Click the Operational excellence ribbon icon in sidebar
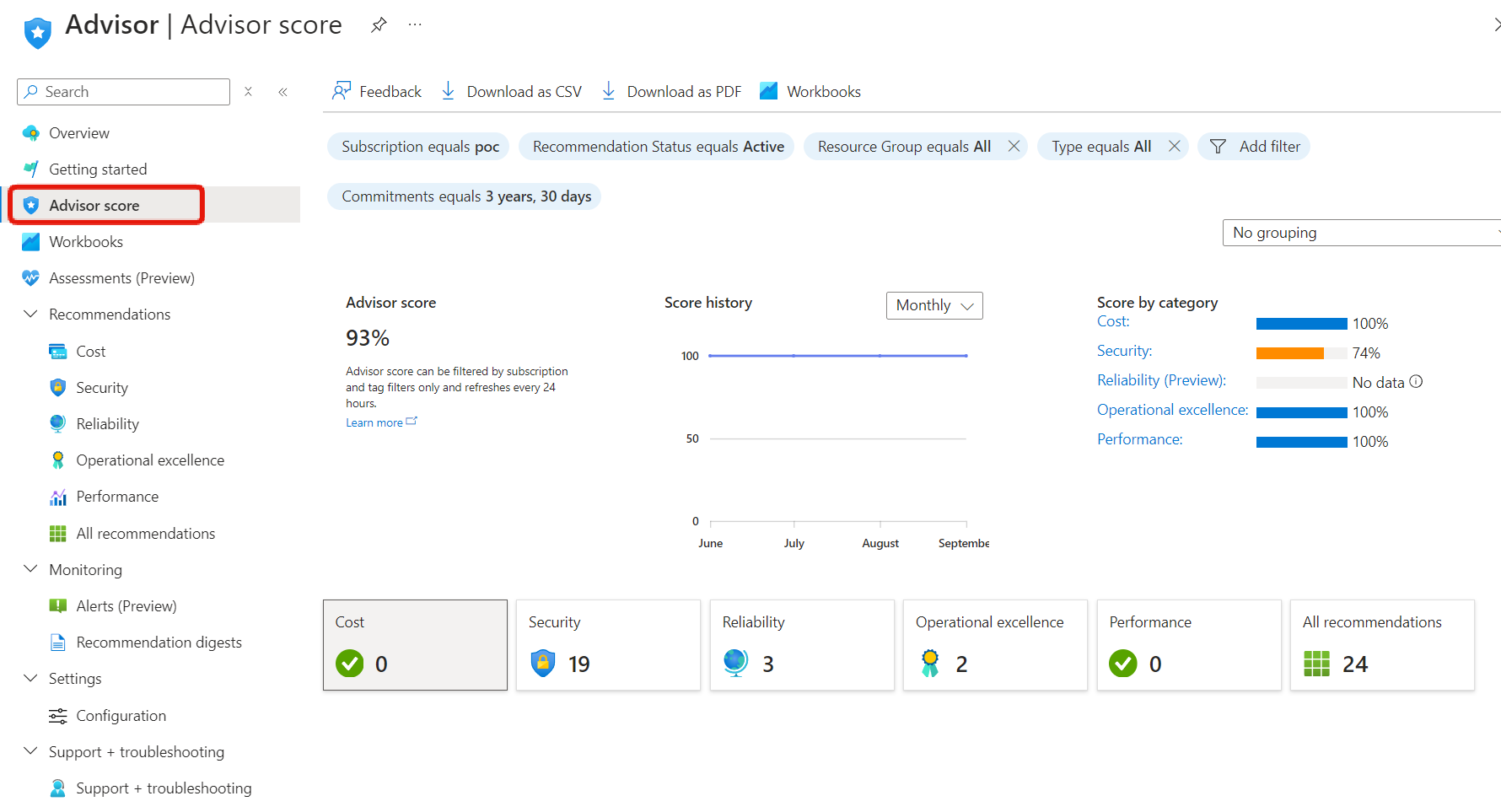 tap(58, 460)
